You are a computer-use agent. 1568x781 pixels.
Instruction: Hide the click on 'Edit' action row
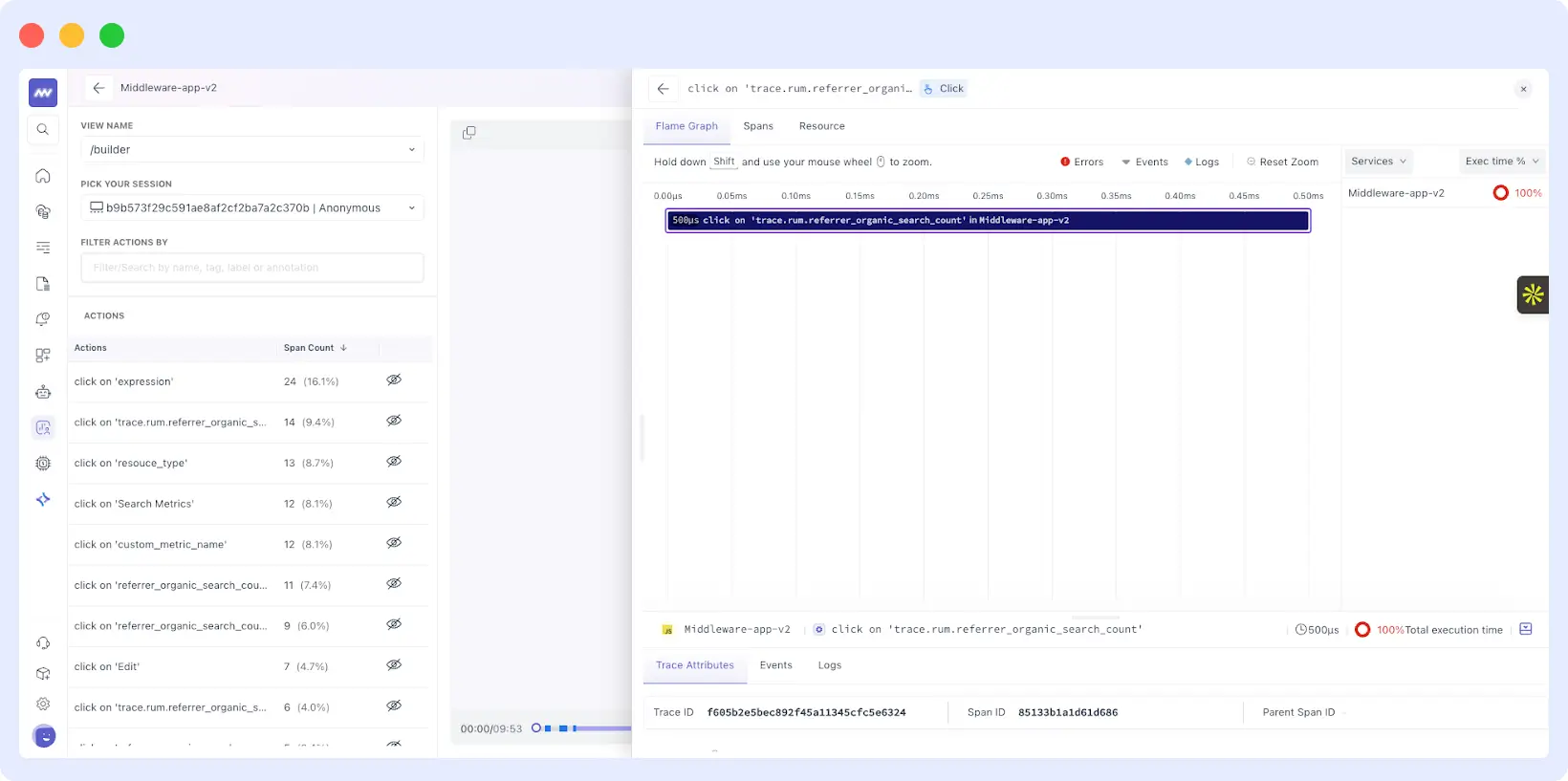pos(394,665)
